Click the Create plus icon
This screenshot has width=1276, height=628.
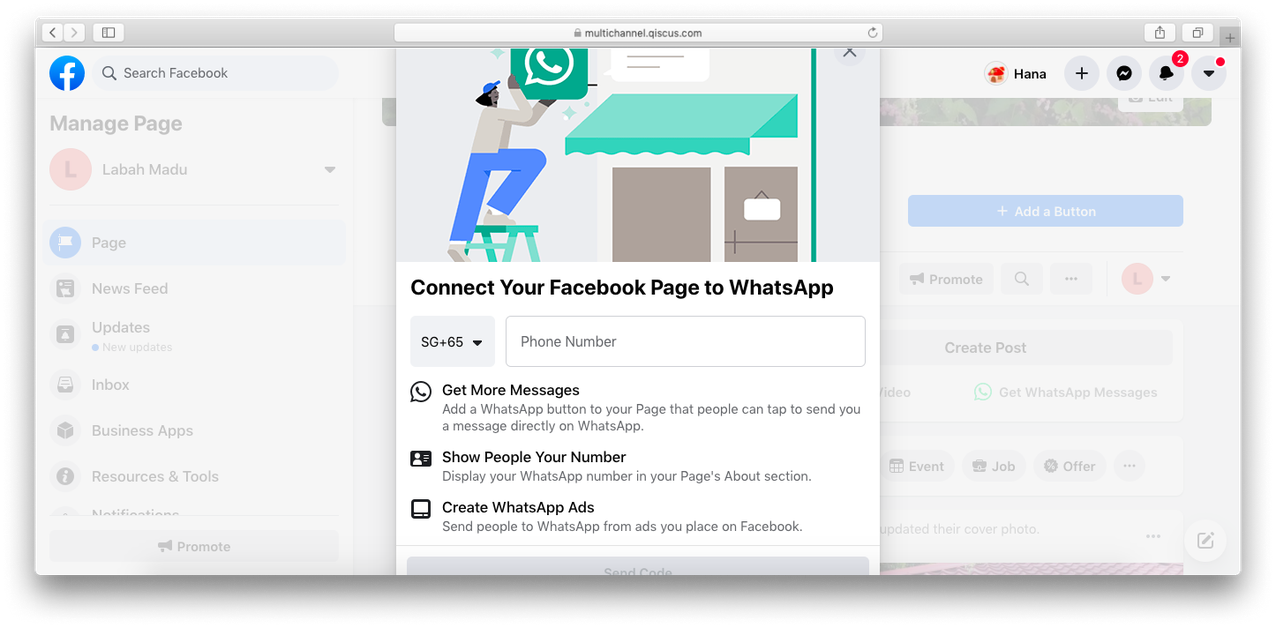tap(1081, 73)
